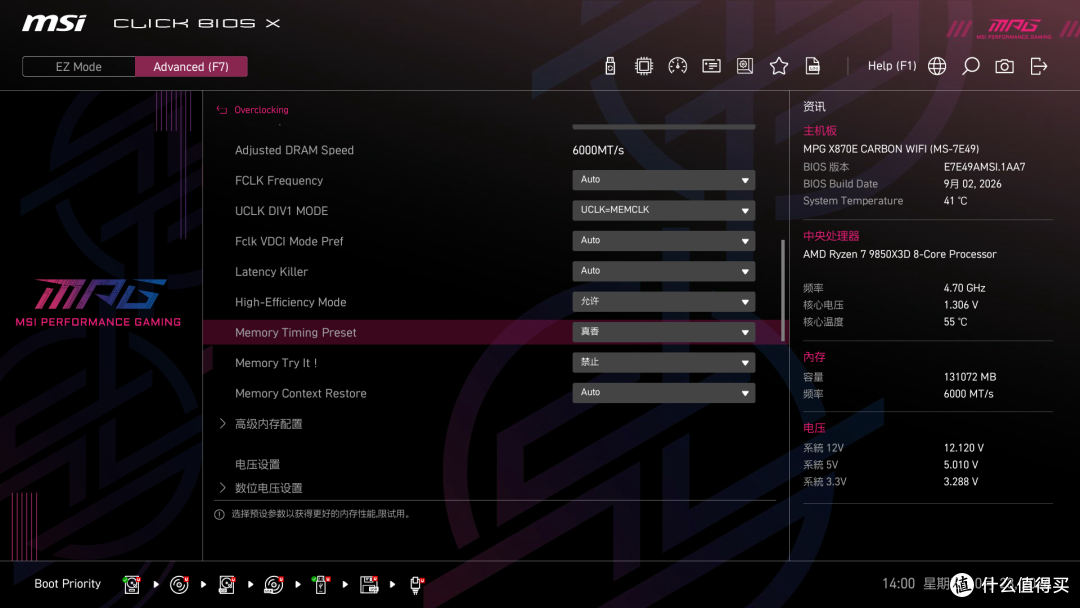This screenshot has width=1080, height=608.
Task: Select the network boot device icon
Action: (416, 585)
